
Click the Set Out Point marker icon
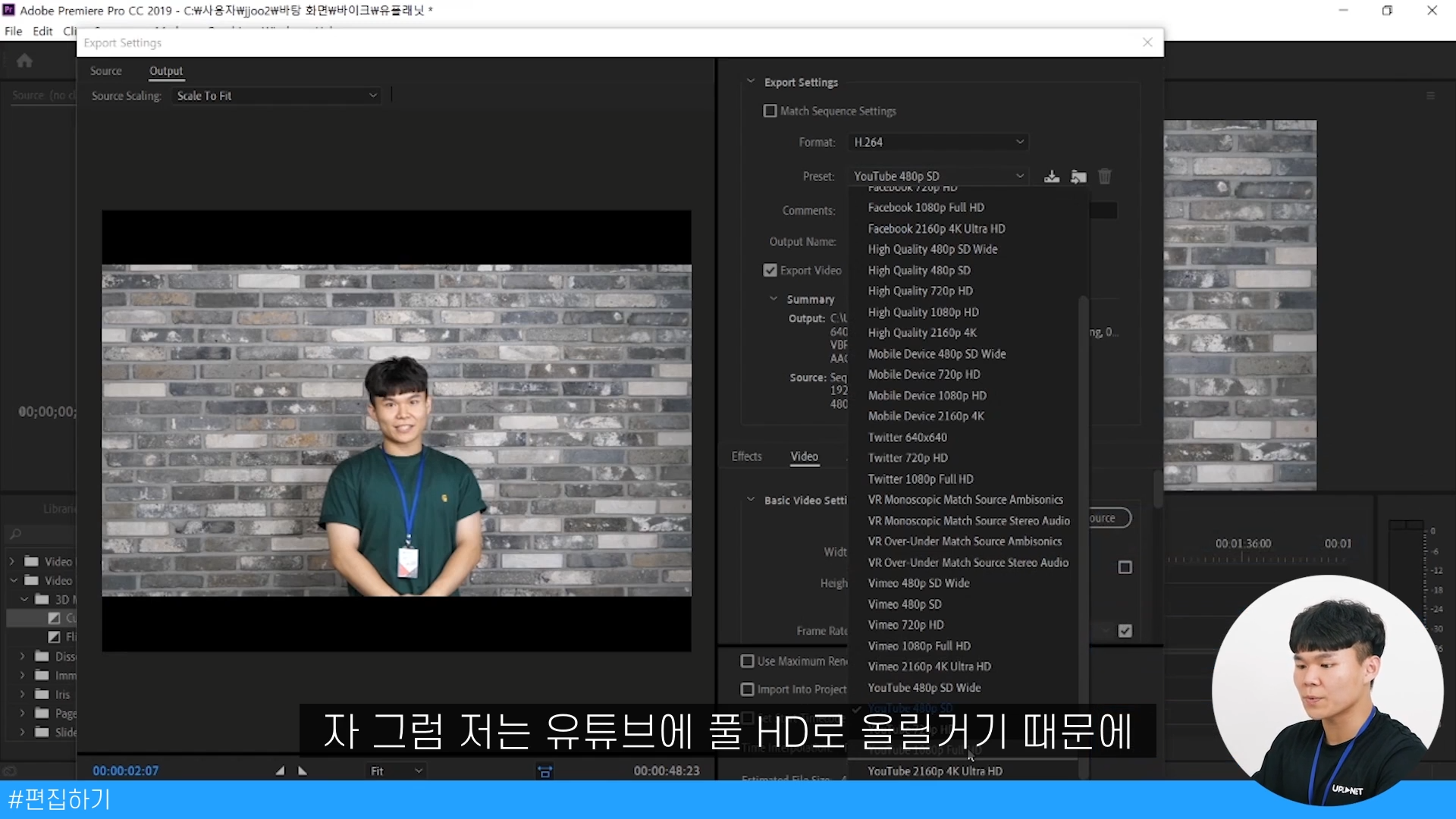tap(303, 770)
